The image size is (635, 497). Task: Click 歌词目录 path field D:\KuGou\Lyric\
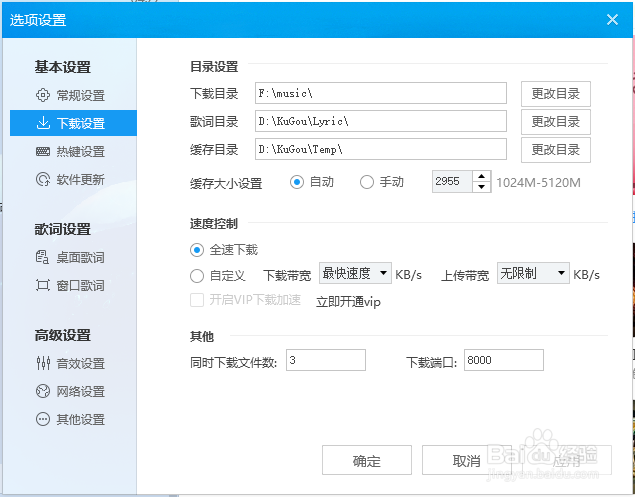coord(381,121)
